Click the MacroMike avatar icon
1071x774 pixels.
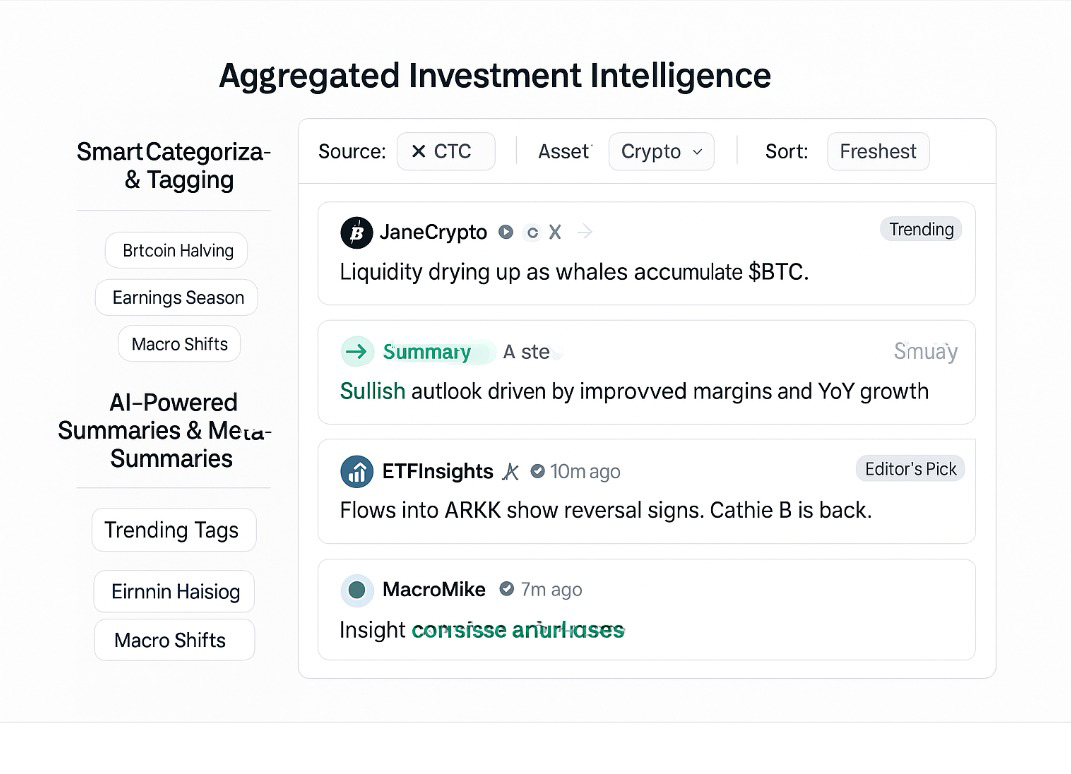[357, 590]
